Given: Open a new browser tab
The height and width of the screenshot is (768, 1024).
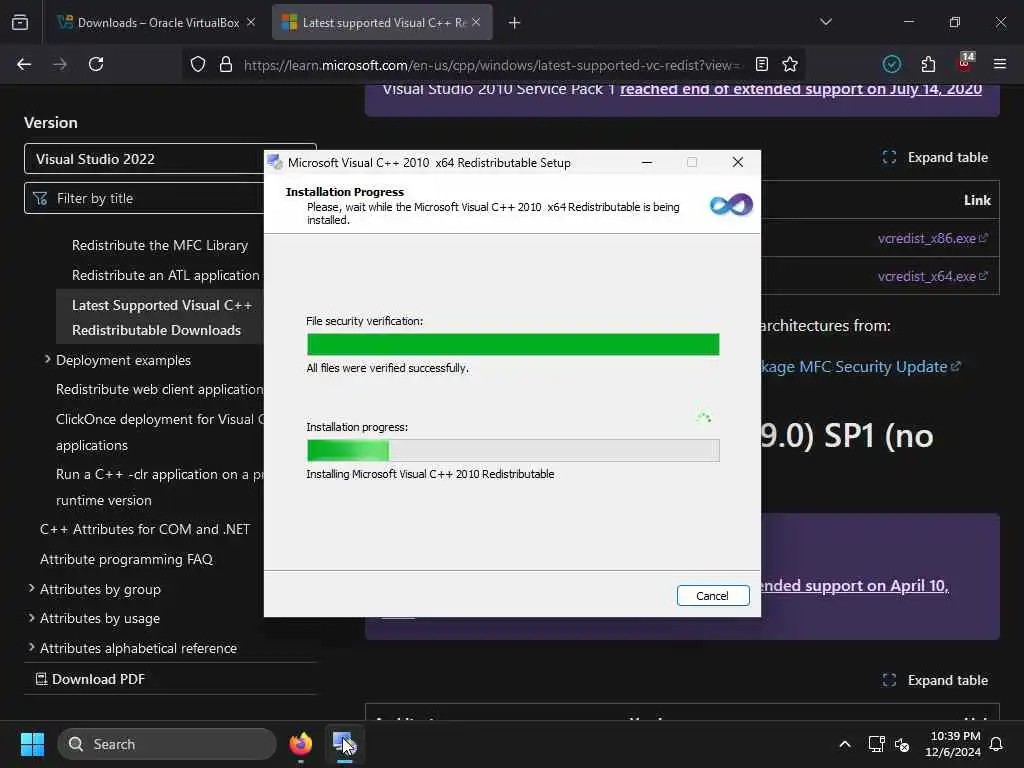Looking at the screenshot, I should tap(515, 23).
